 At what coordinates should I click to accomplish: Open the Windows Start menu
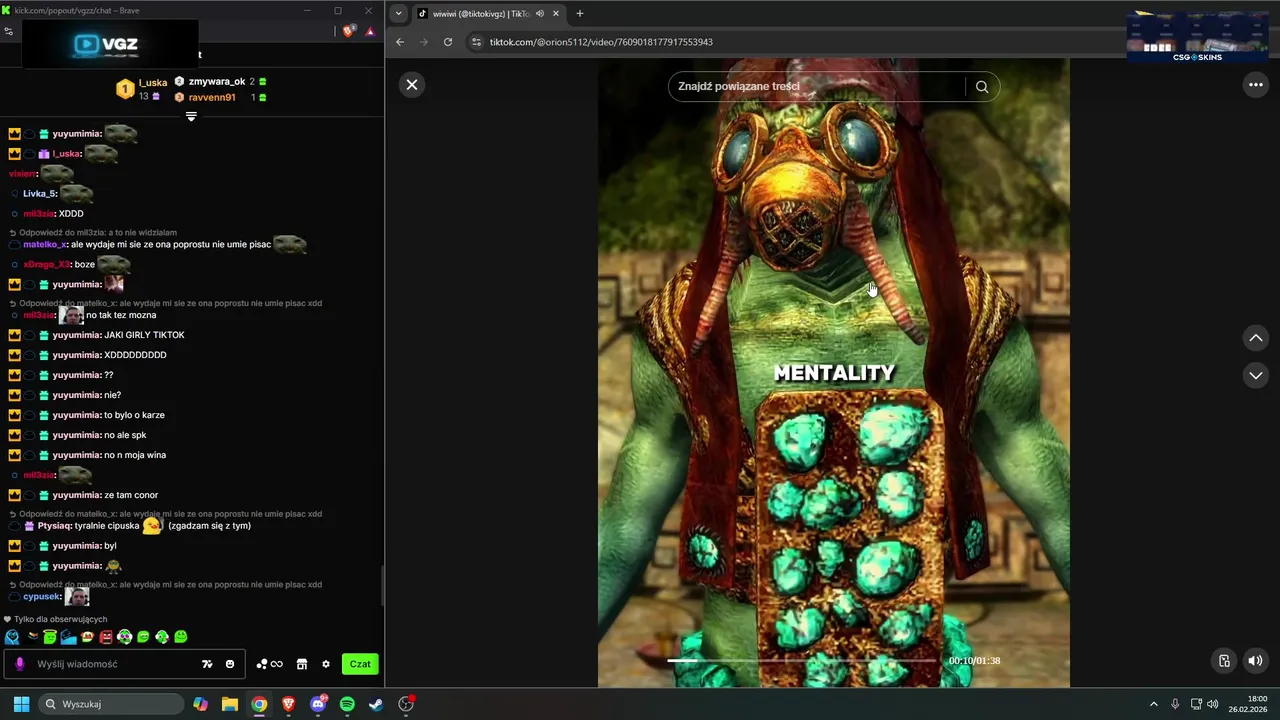pyautogui.click(x=21, y=704)
